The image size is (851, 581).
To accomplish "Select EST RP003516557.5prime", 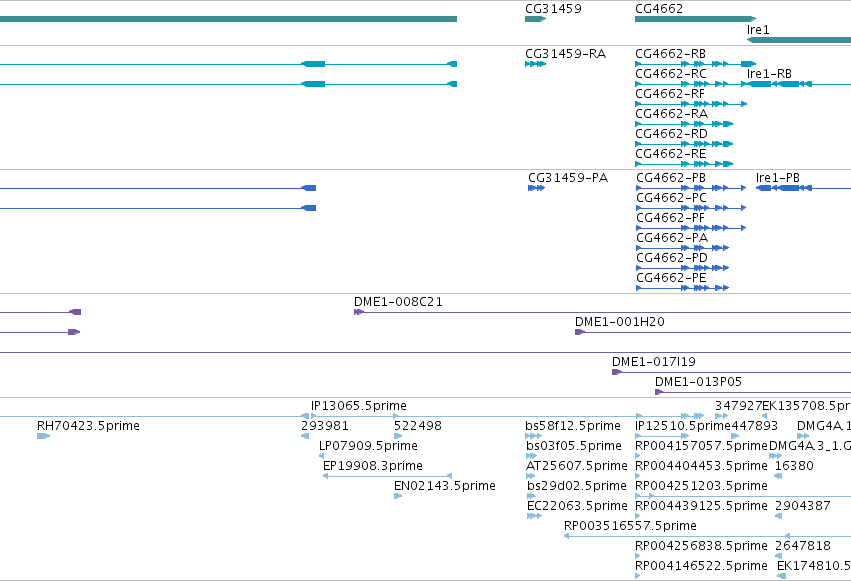I will 630,526.
